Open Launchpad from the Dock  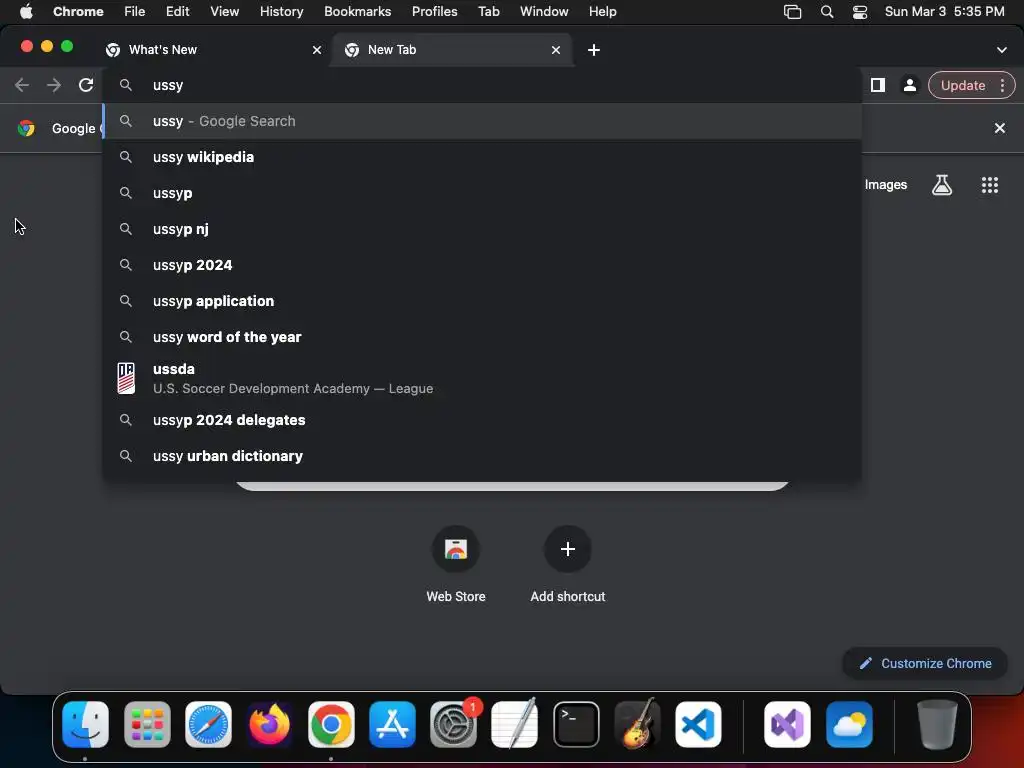coord(147,724)
